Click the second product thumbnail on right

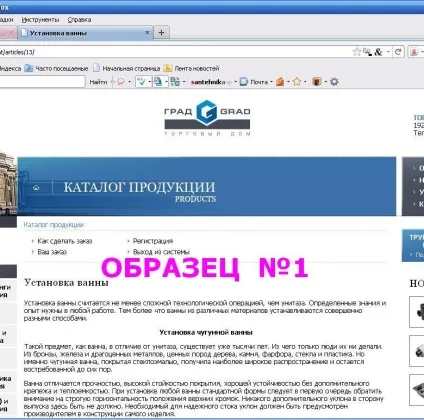tap(417, 351)
